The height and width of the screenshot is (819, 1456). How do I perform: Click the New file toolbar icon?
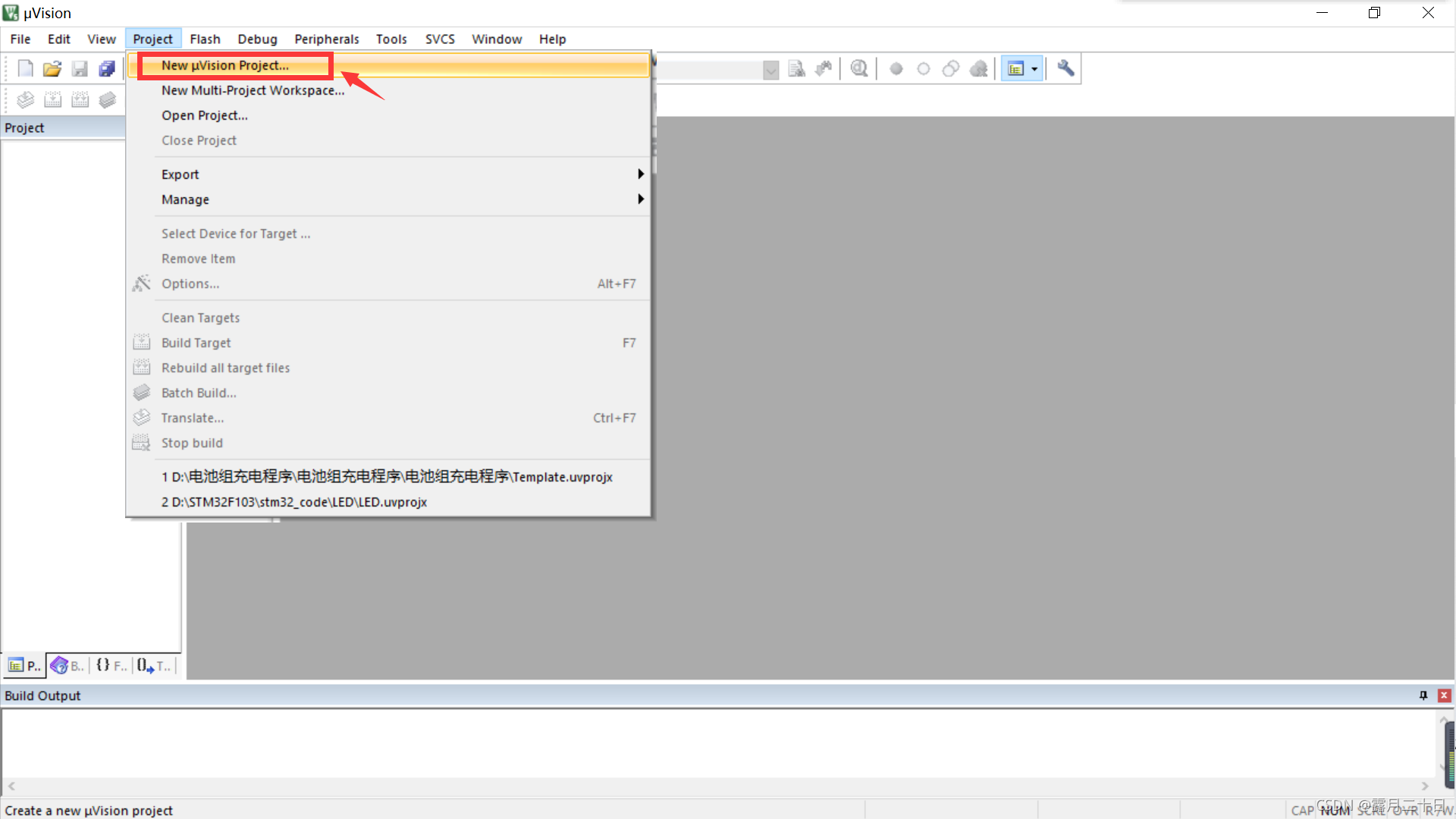[25, 69]
